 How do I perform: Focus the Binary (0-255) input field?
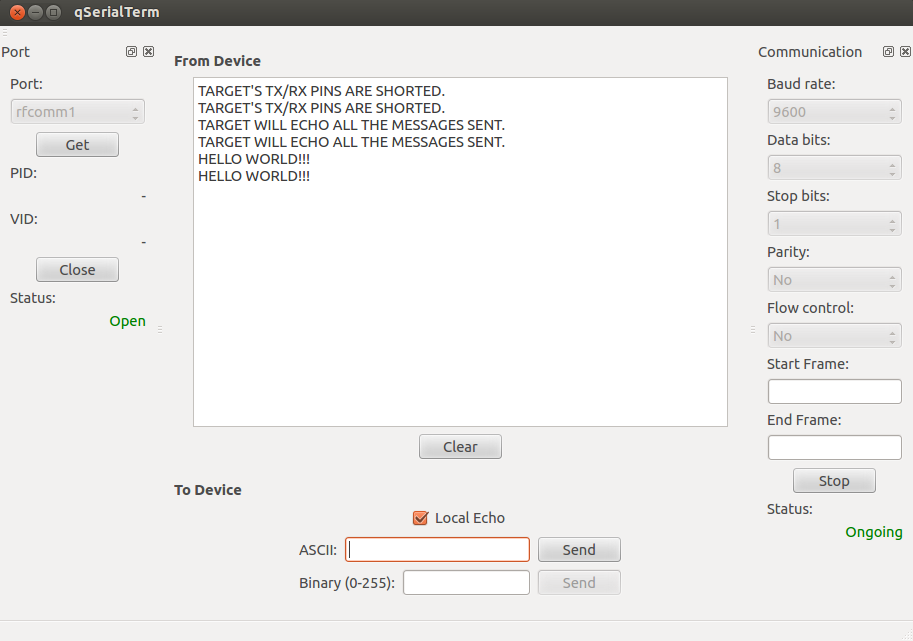pyautogui.click(x=466, y=583)
